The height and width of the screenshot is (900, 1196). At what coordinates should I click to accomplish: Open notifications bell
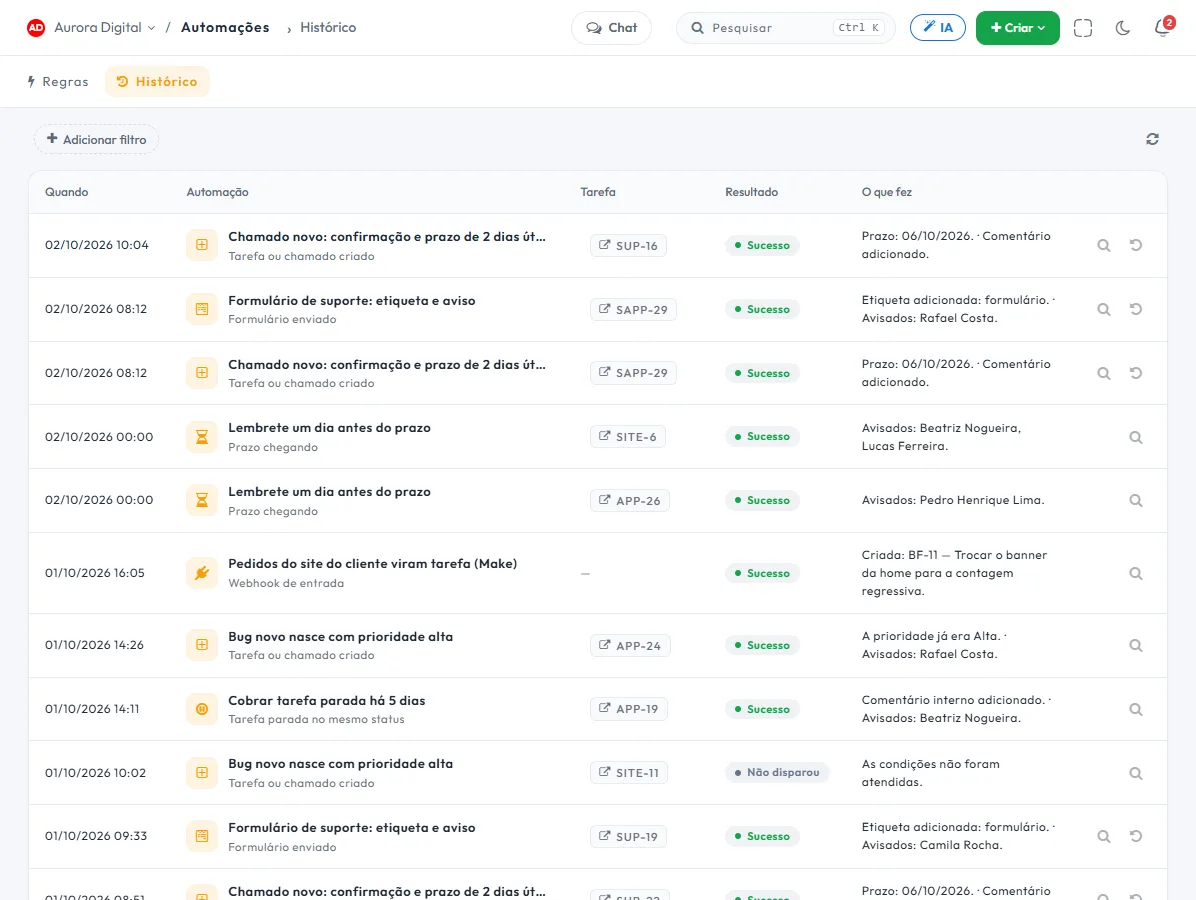pyautogui.click(x=1162, y=28)
